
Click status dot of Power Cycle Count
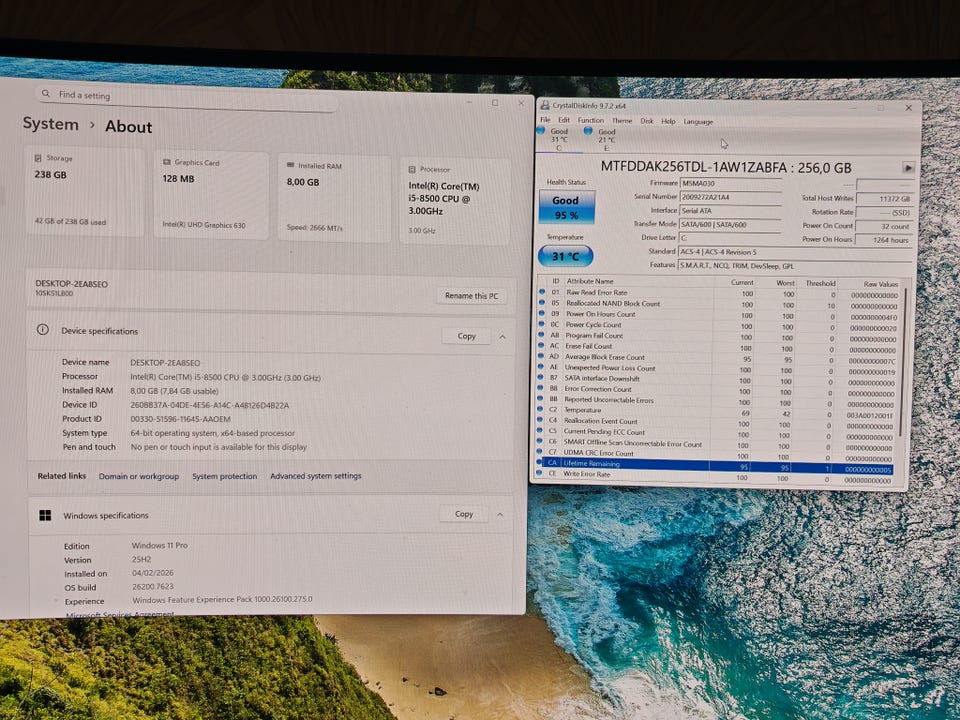click(541, 324)
